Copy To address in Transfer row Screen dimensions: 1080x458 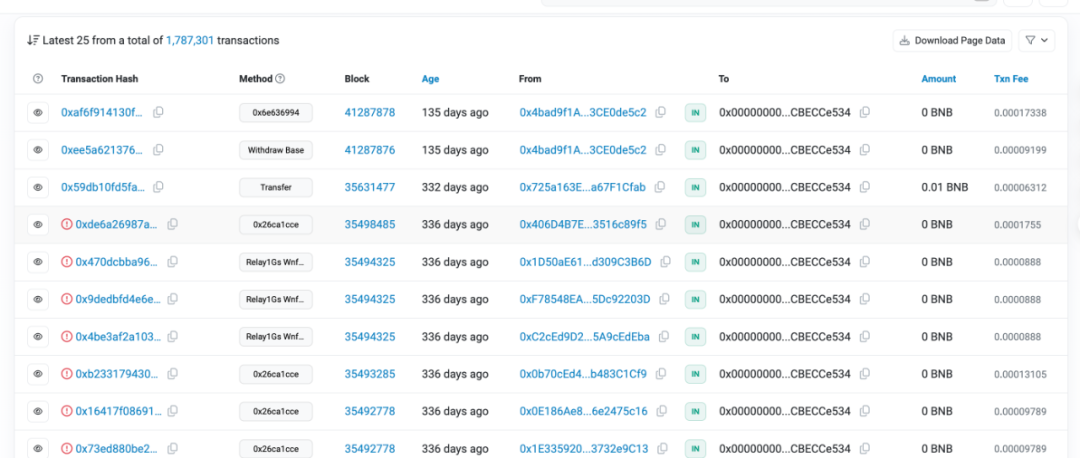[865, 187]
